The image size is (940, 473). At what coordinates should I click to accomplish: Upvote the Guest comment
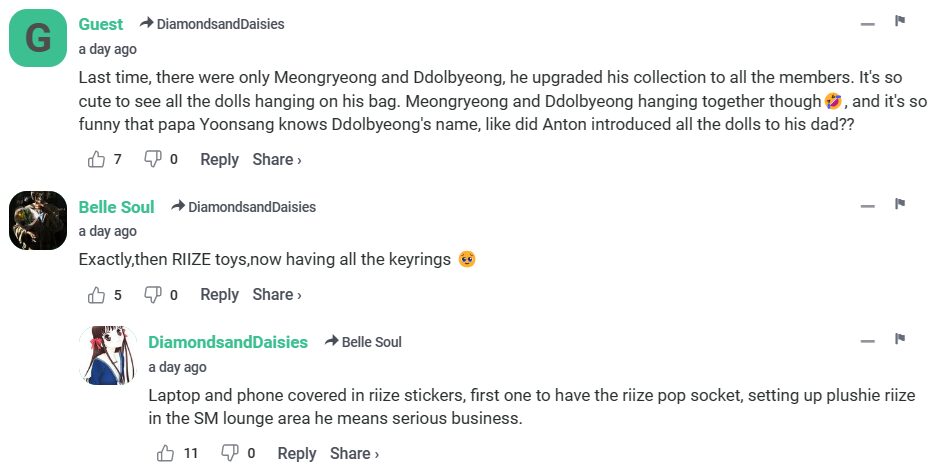97,159
